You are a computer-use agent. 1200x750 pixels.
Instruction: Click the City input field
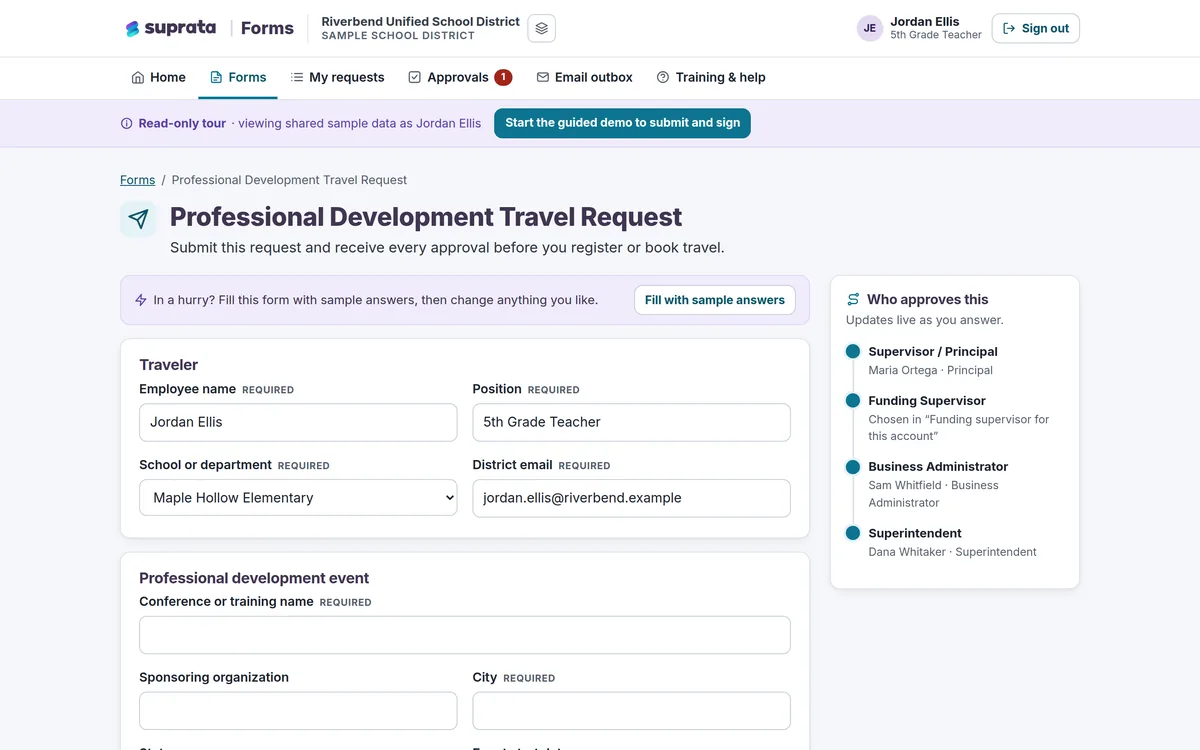[x=631, y=711]
